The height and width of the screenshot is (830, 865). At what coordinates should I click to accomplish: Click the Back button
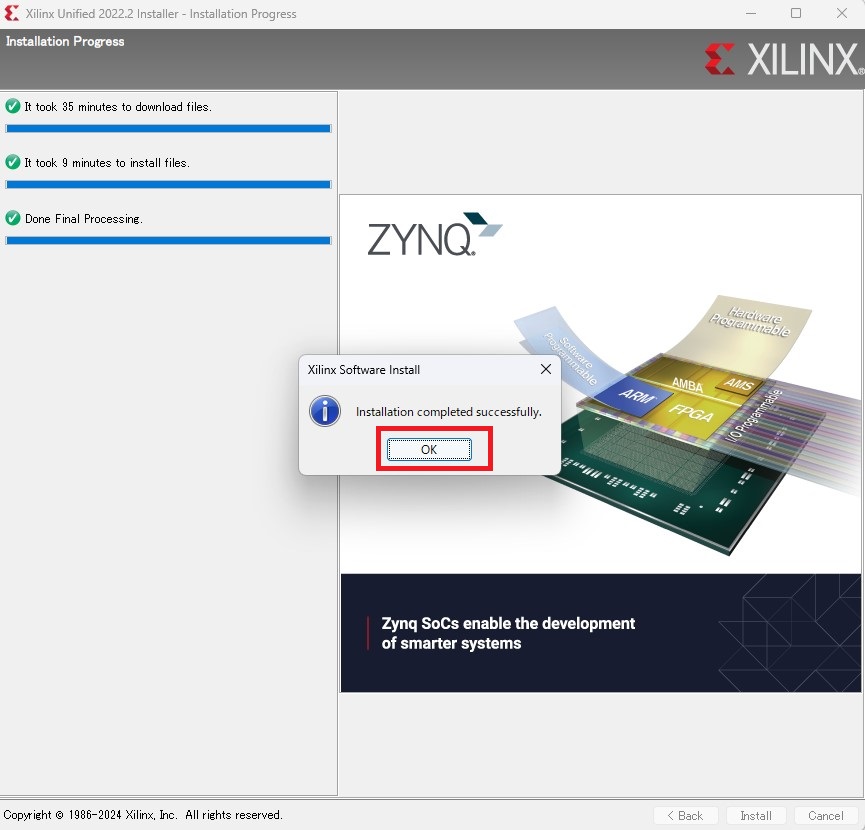click(x=685, y=815)
